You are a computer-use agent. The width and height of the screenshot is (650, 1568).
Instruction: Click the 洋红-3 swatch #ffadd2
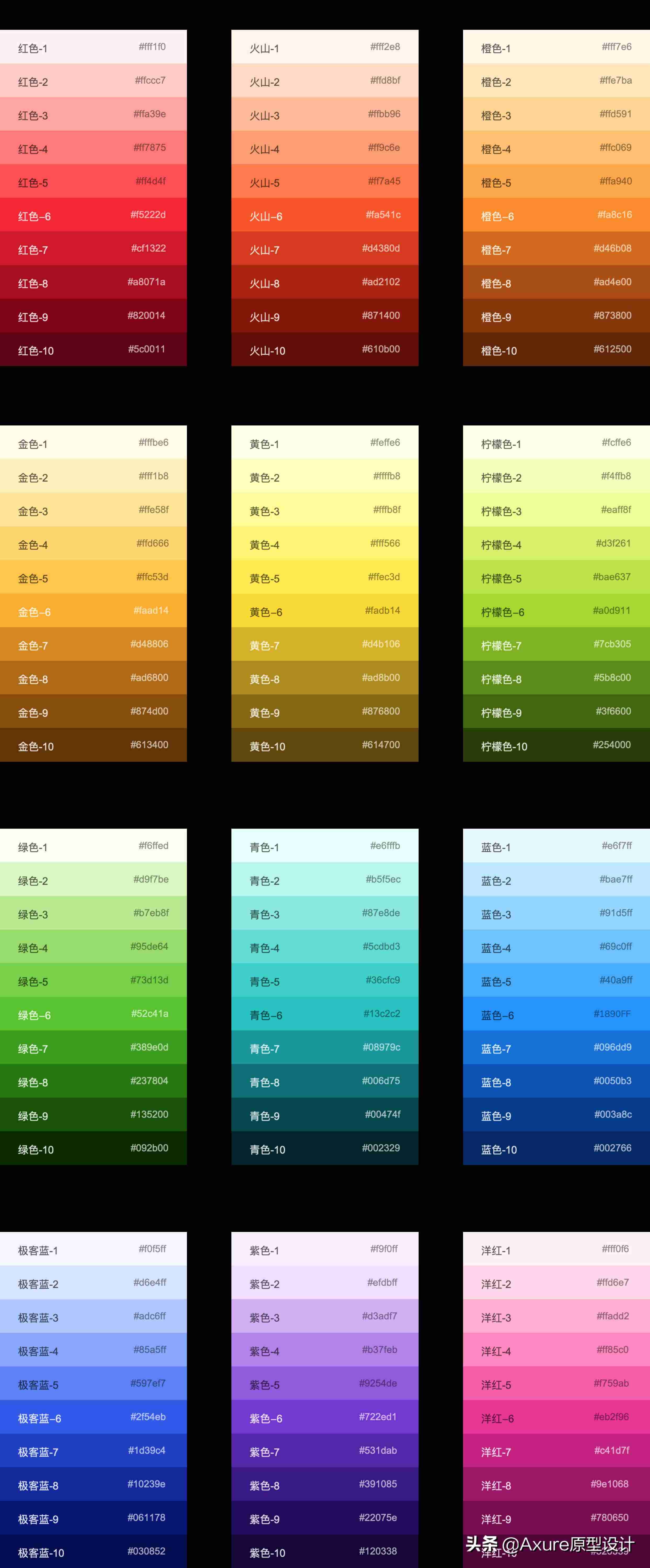point(556,1316)
